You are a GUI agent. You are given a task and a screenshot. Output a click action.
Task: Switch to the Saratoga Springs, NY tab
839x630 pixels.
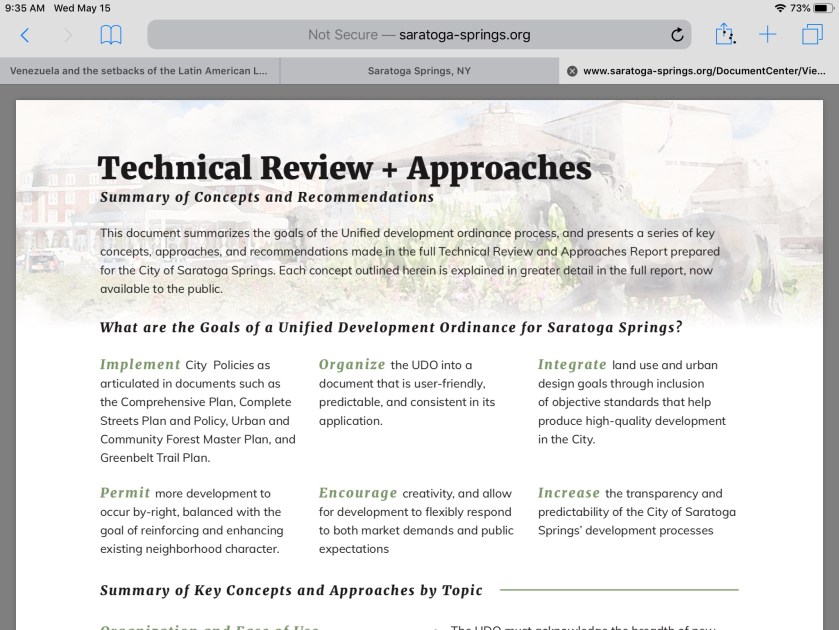point(419,71)
